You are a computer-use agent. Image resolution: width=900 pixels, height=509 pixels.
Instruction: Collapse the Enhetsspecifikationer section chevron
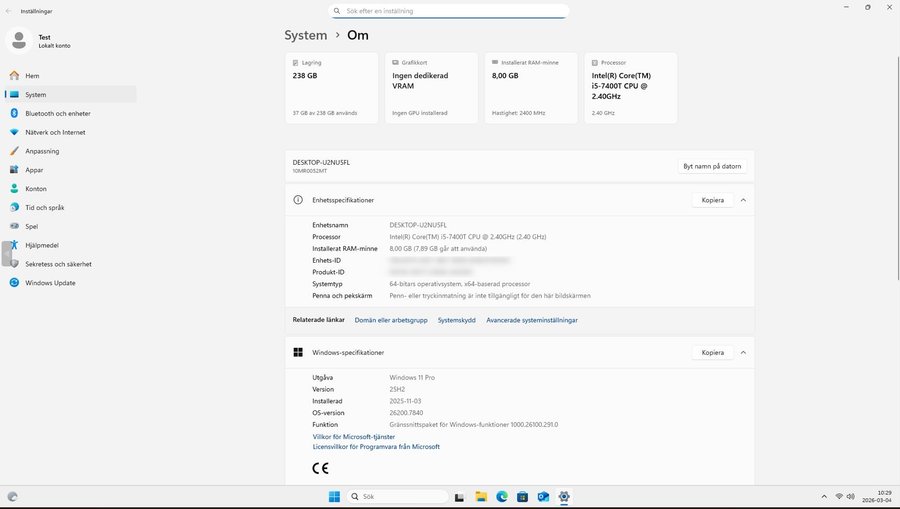click(x=743, y=200)
